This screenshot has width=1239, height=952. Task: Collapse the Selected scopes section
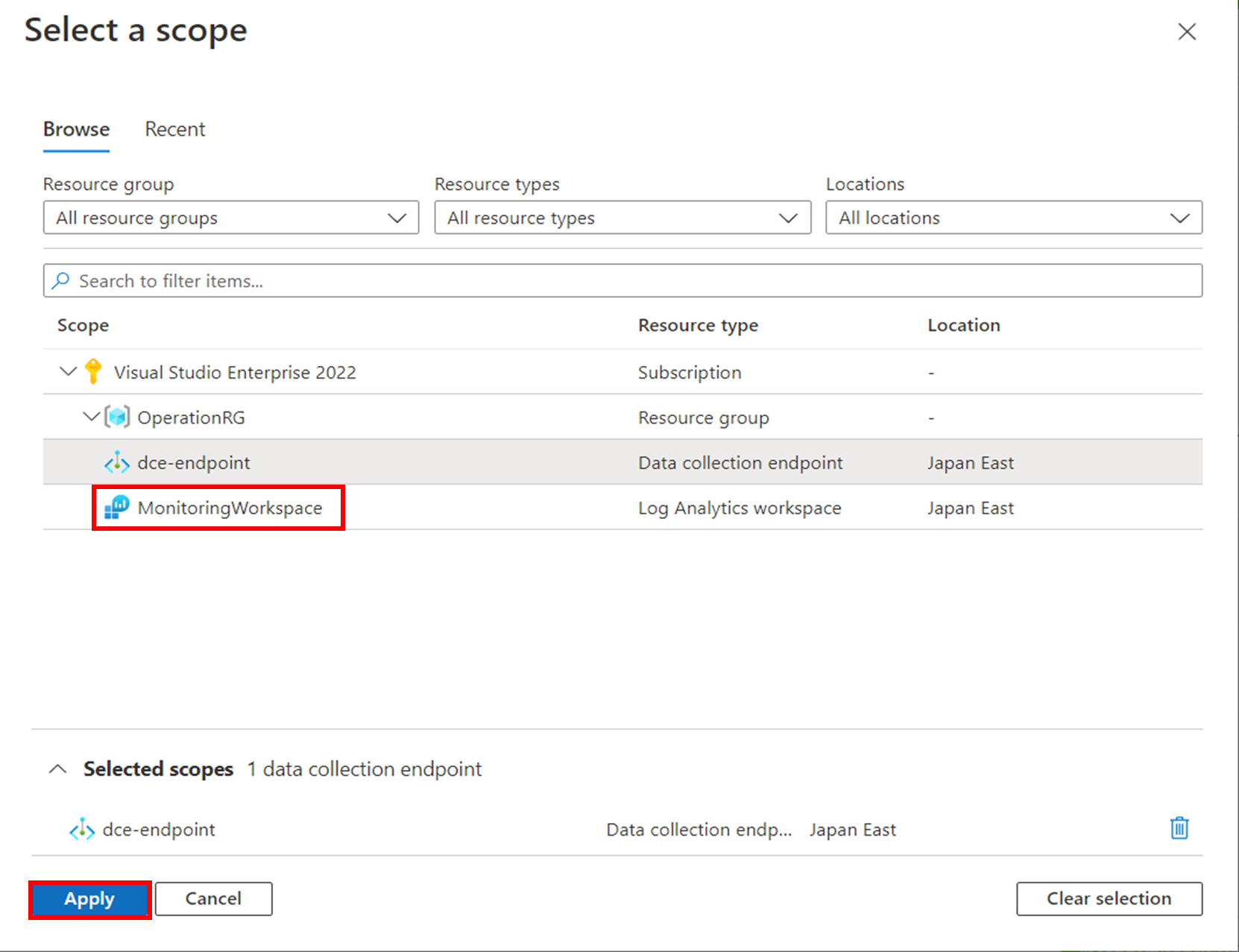(58, 769)
